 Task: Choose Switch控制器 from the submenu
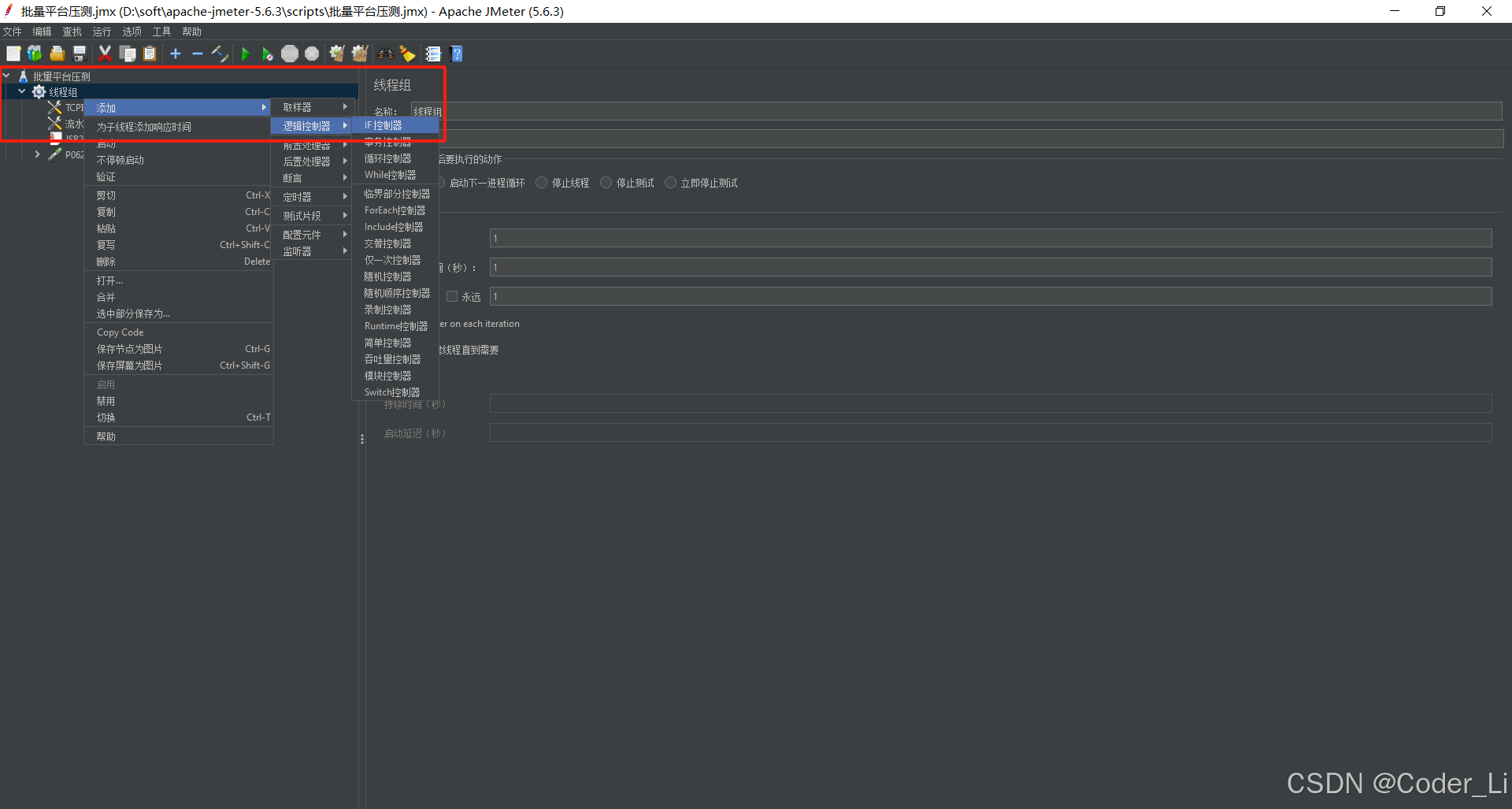click(x=395, y=392)
